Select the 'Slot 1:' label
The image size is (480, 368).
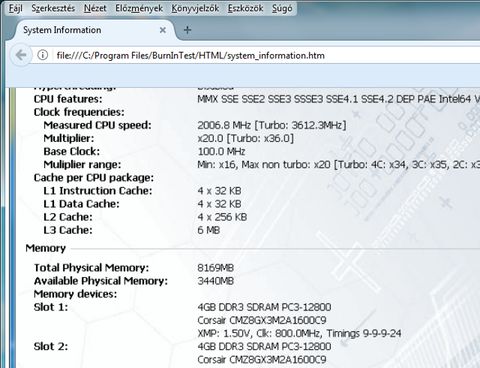(51, 307)
